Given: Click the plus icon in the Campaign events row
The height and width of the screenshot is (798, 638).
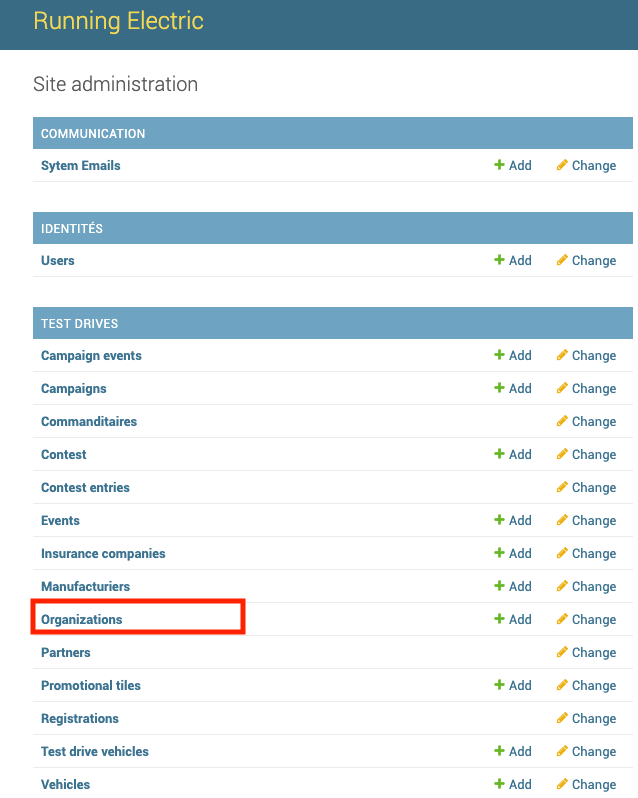Looking at the screenshot, I should pyautogui.click(x=499, y=355).
